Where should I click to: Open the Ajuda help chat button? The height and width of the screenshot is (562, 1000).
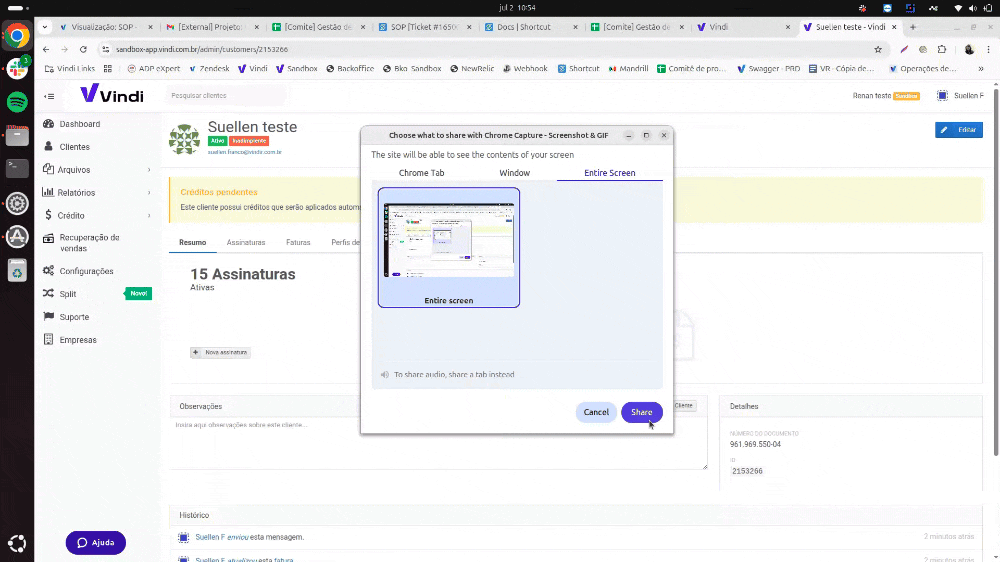96,542
